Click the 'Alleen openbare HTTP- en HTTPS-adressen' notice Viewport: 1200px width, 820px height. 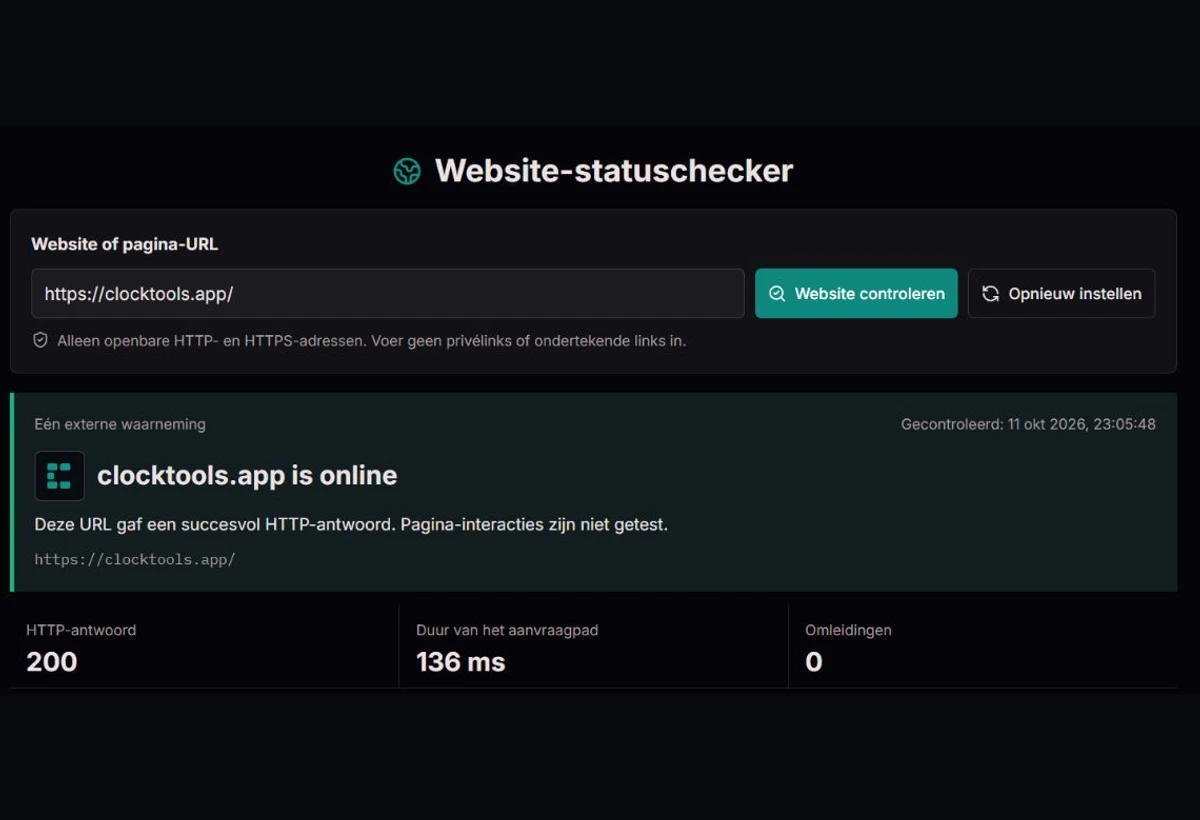point(372,340)
